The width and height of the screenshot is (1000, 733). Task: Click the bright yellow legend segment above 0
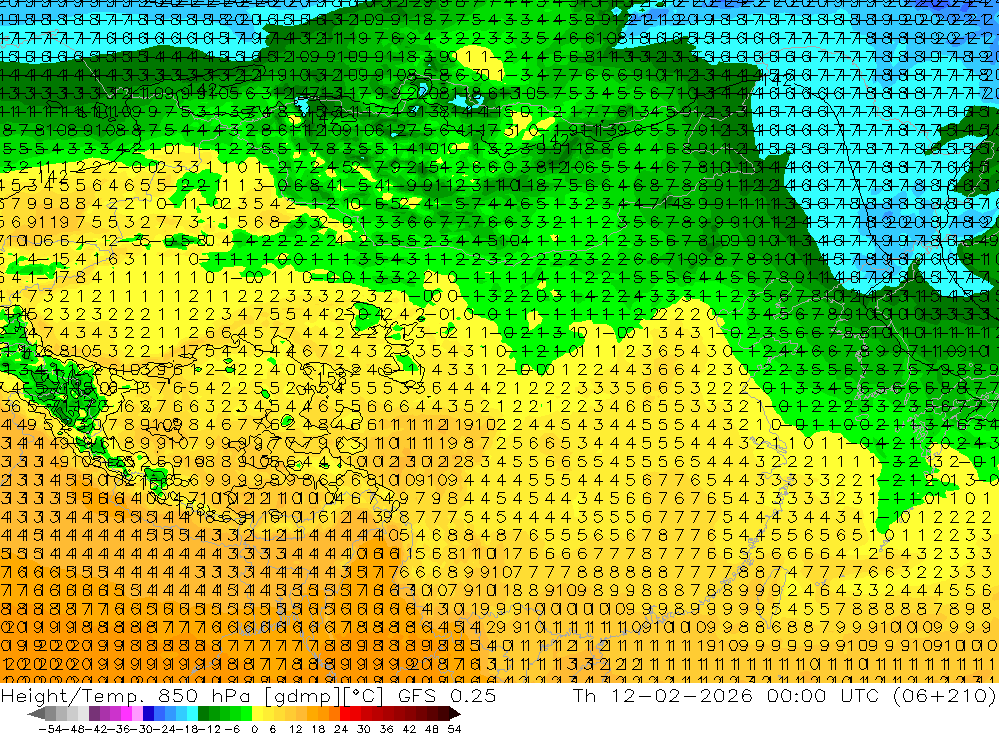click(x=257, y=713)
